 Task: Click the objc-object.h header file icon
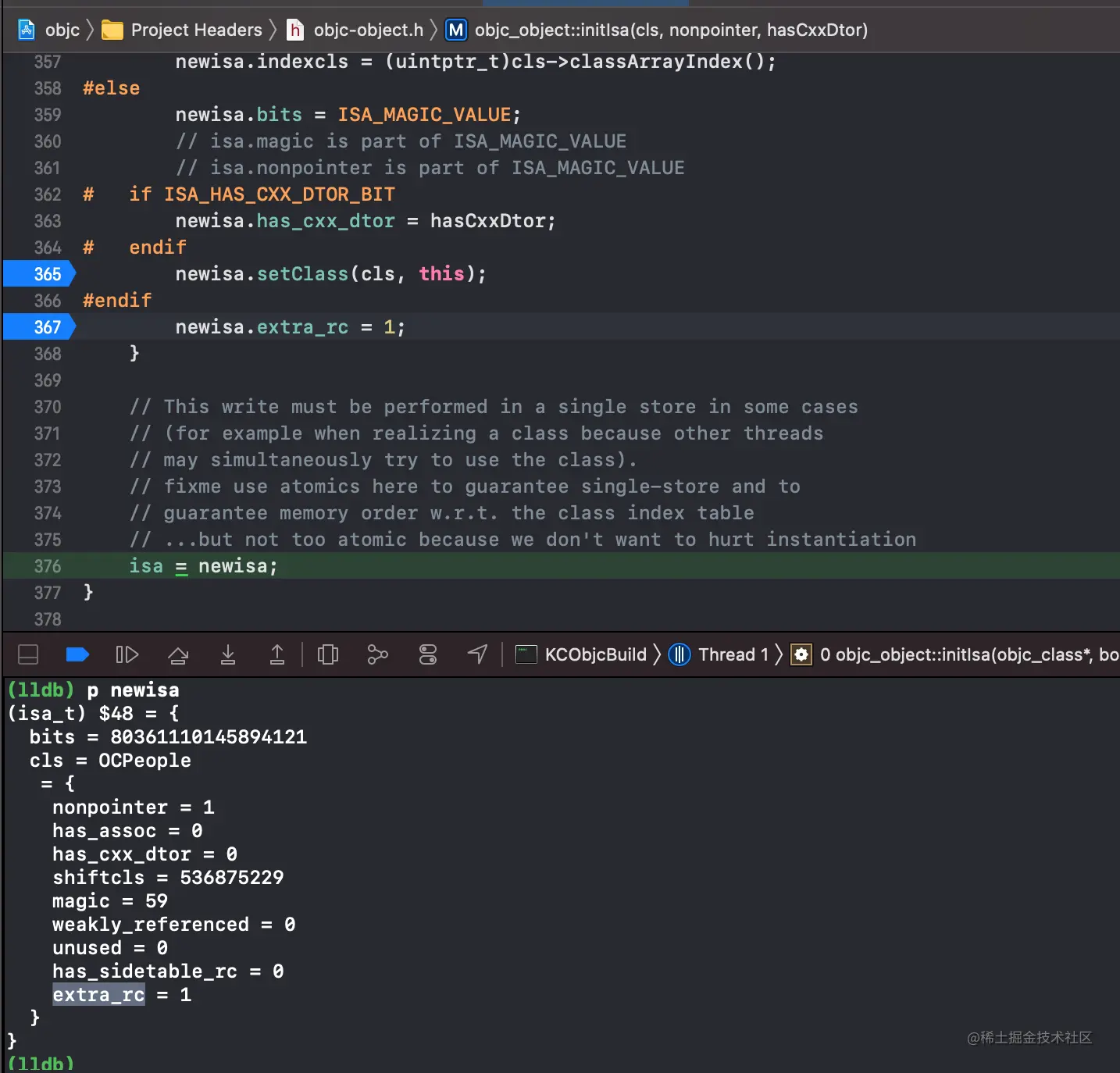tap(295, 30)
